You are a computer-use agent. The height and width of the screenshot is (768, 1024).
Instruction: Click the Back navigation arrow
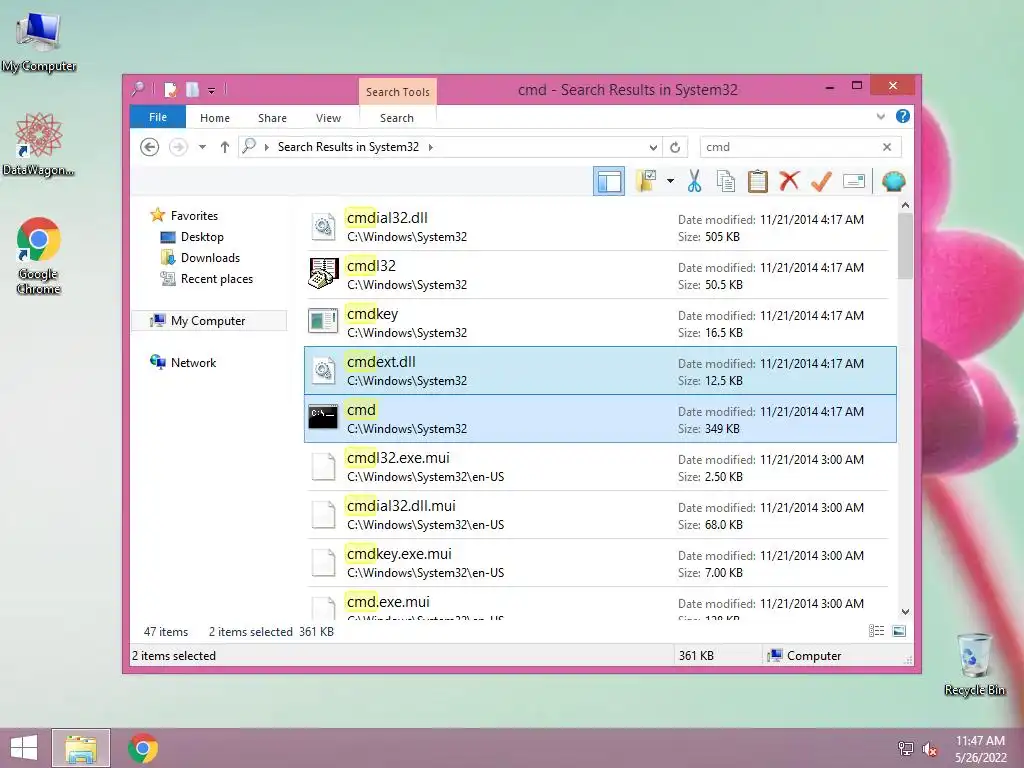point(150,147)
